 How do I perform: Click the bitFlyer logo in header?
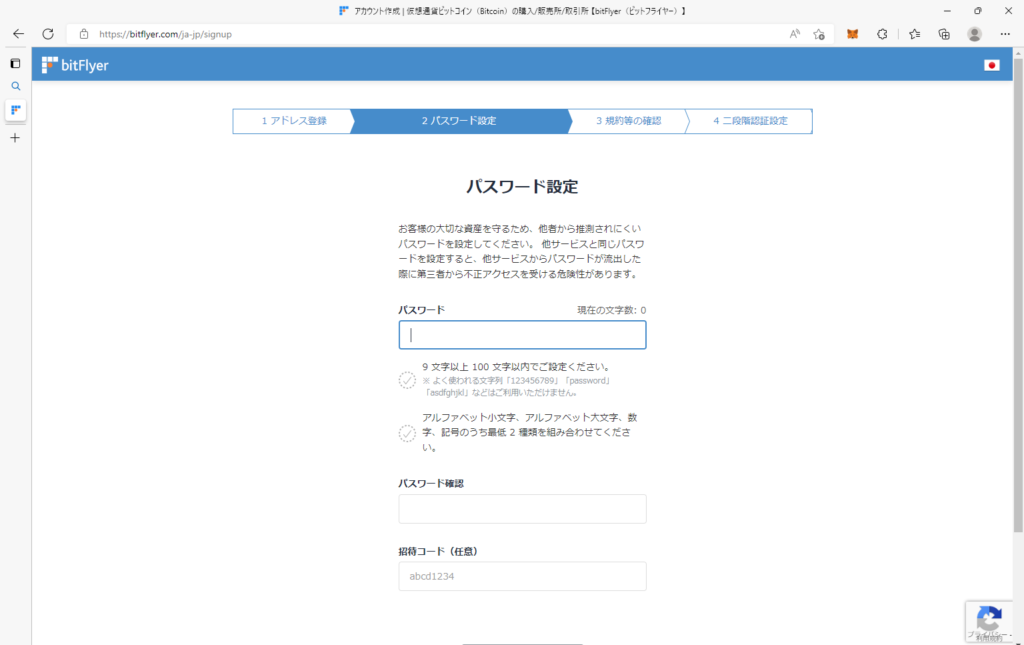[x=75, y=65]
